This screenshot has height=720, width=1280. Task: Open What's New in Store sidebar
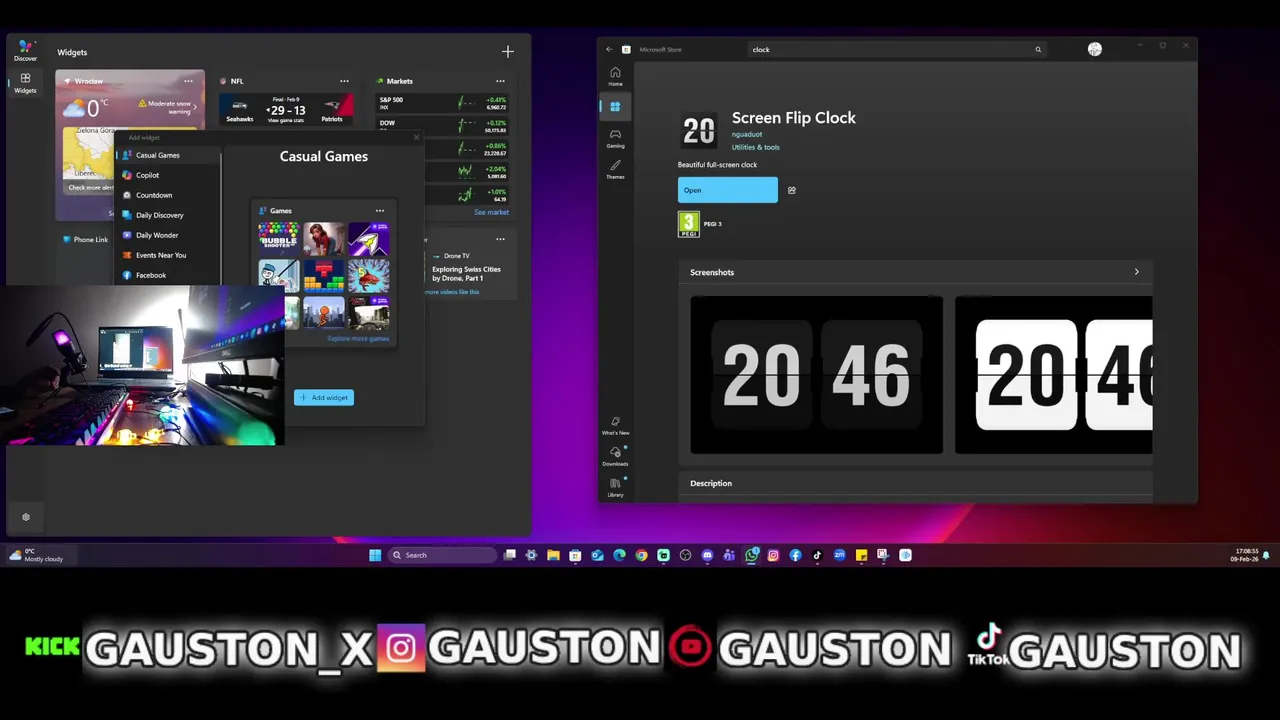[x=615, y=426]
